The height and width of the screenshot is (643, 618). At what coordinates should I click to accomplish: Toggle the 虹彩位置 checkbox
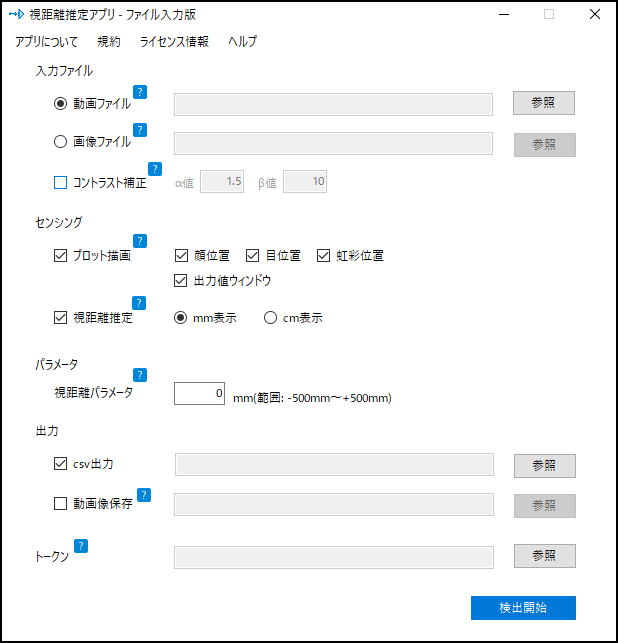[x=324, y=255]
